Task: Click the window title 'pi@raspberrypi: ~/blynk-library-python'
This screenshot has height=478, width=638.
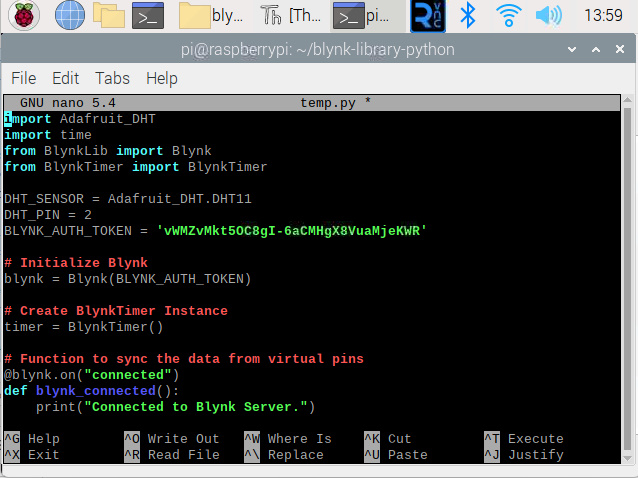Action: coord(317,50)
